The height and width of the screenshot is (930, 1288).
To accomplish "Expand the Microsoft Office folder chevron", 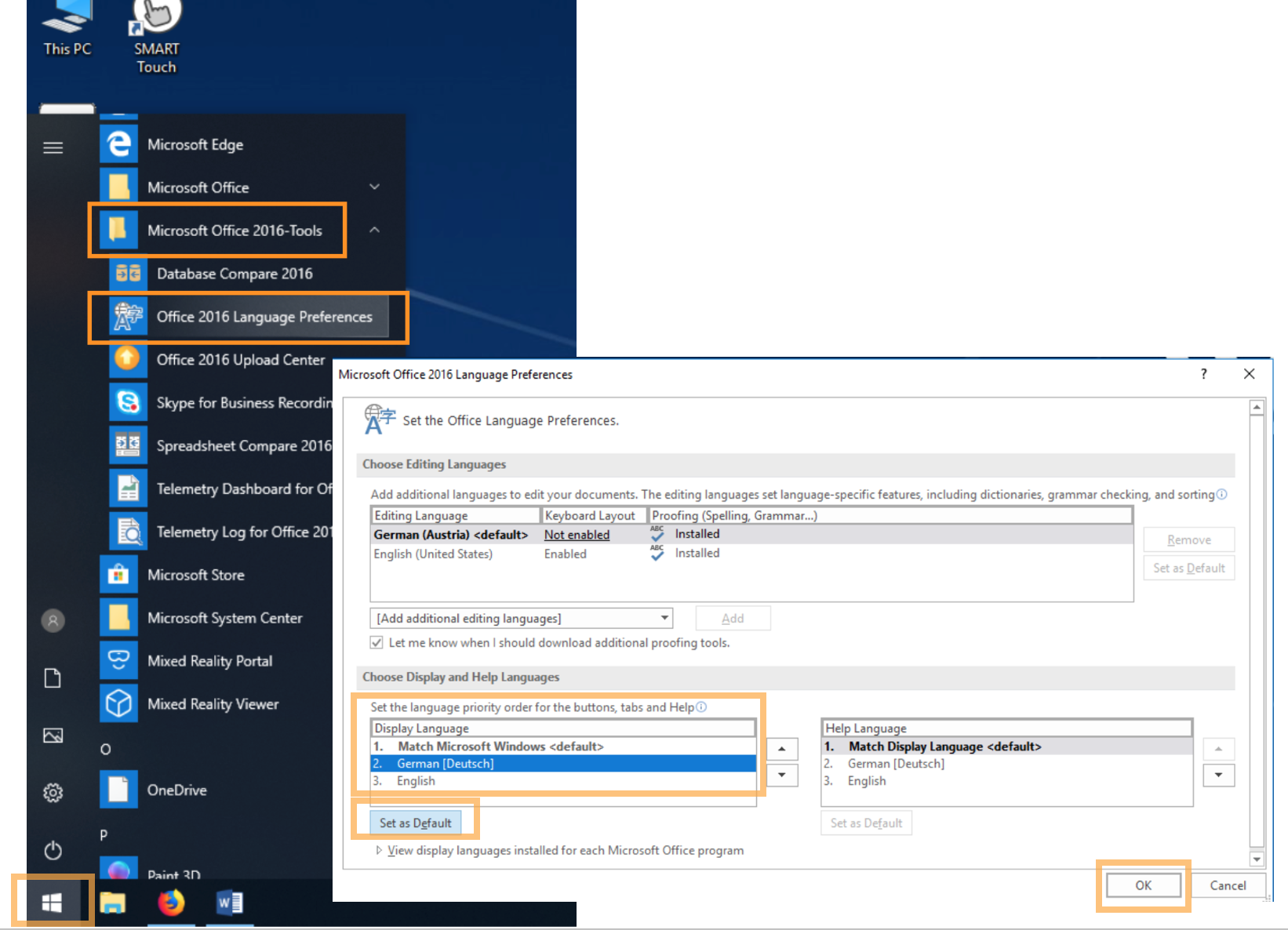I will pyautogui.click(x=374, y=187).
